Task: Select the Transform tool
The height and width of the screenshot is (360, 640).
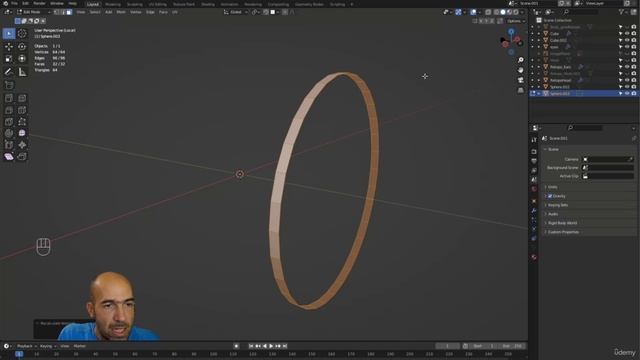Action: [22, 59]
